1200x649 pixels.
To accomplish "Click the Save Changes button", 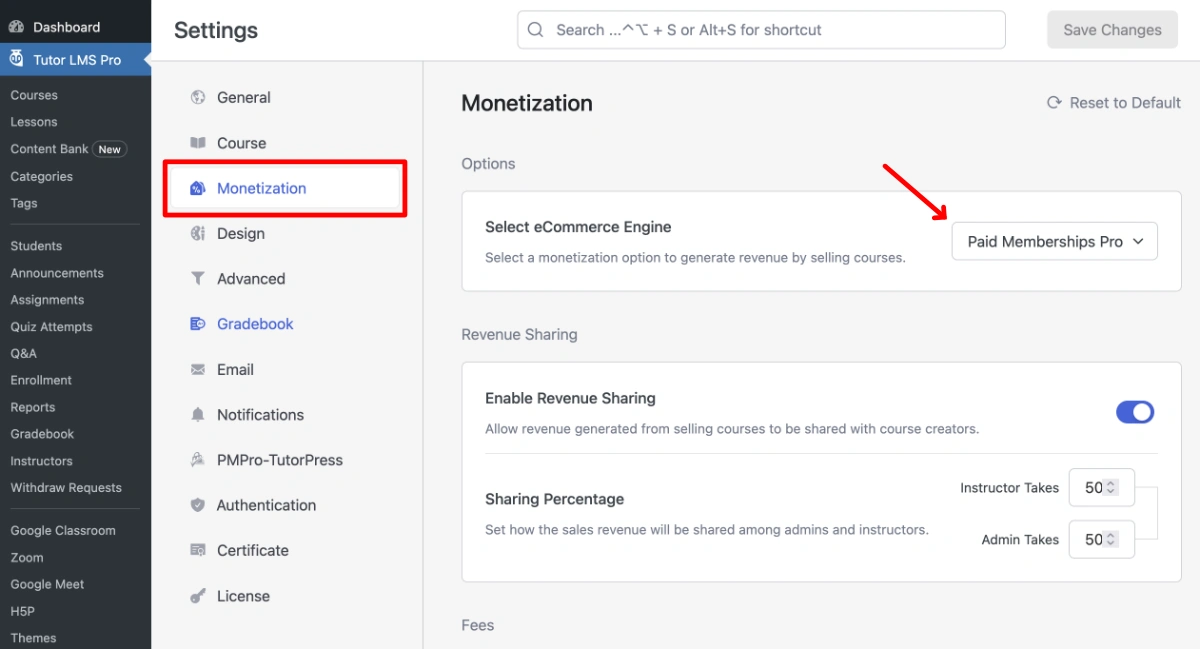I will 1112,29.
